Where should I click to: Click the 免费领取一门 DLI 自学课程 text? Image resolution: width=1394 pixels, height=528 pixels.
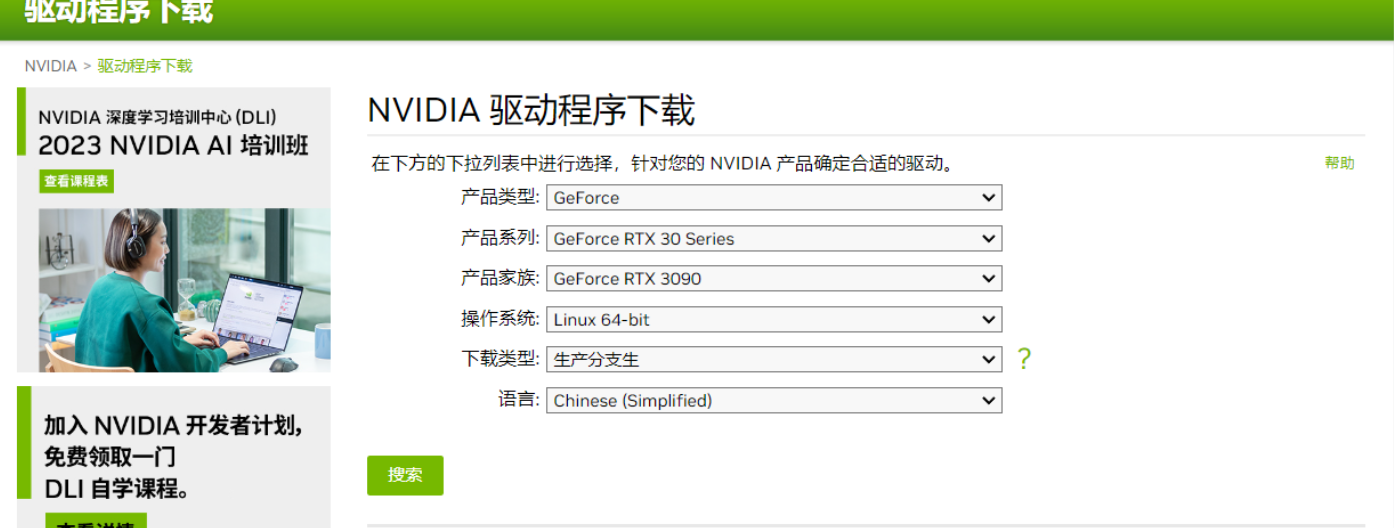click(116, 473)
